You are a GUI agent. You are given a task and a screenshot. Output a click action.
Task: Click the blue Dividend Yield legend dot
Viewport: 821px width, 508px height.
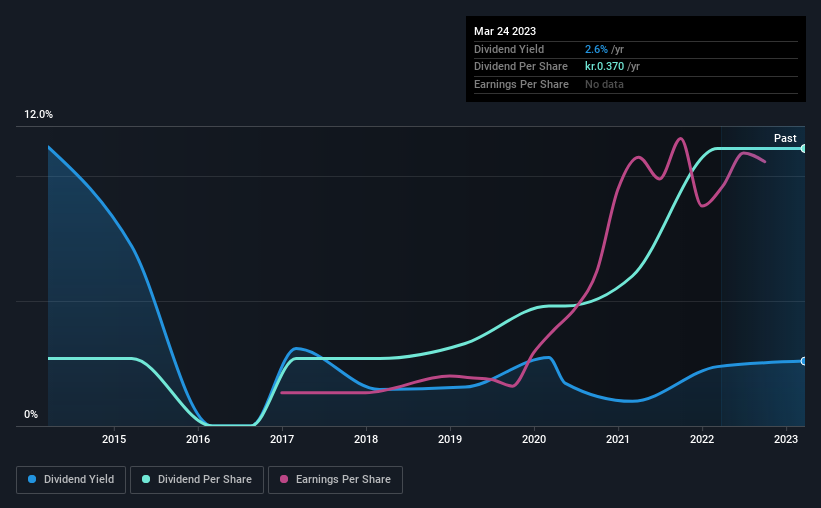(32, 479)
